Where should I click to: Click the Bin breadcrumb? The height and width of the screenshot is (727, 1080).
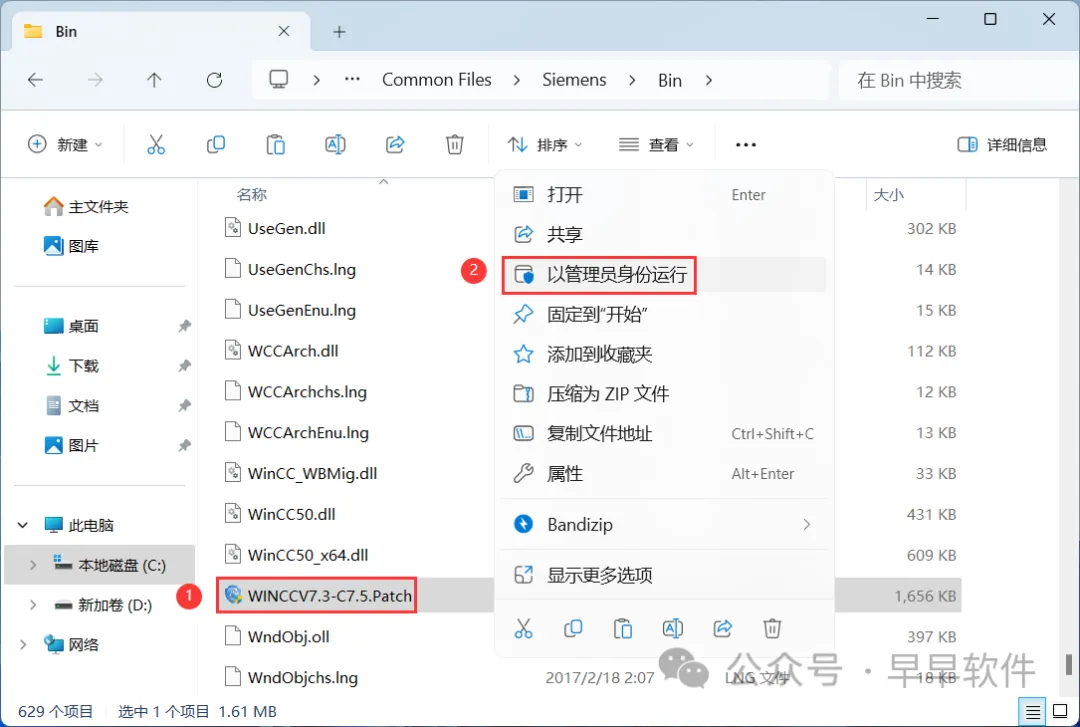(x=669, y=80)
